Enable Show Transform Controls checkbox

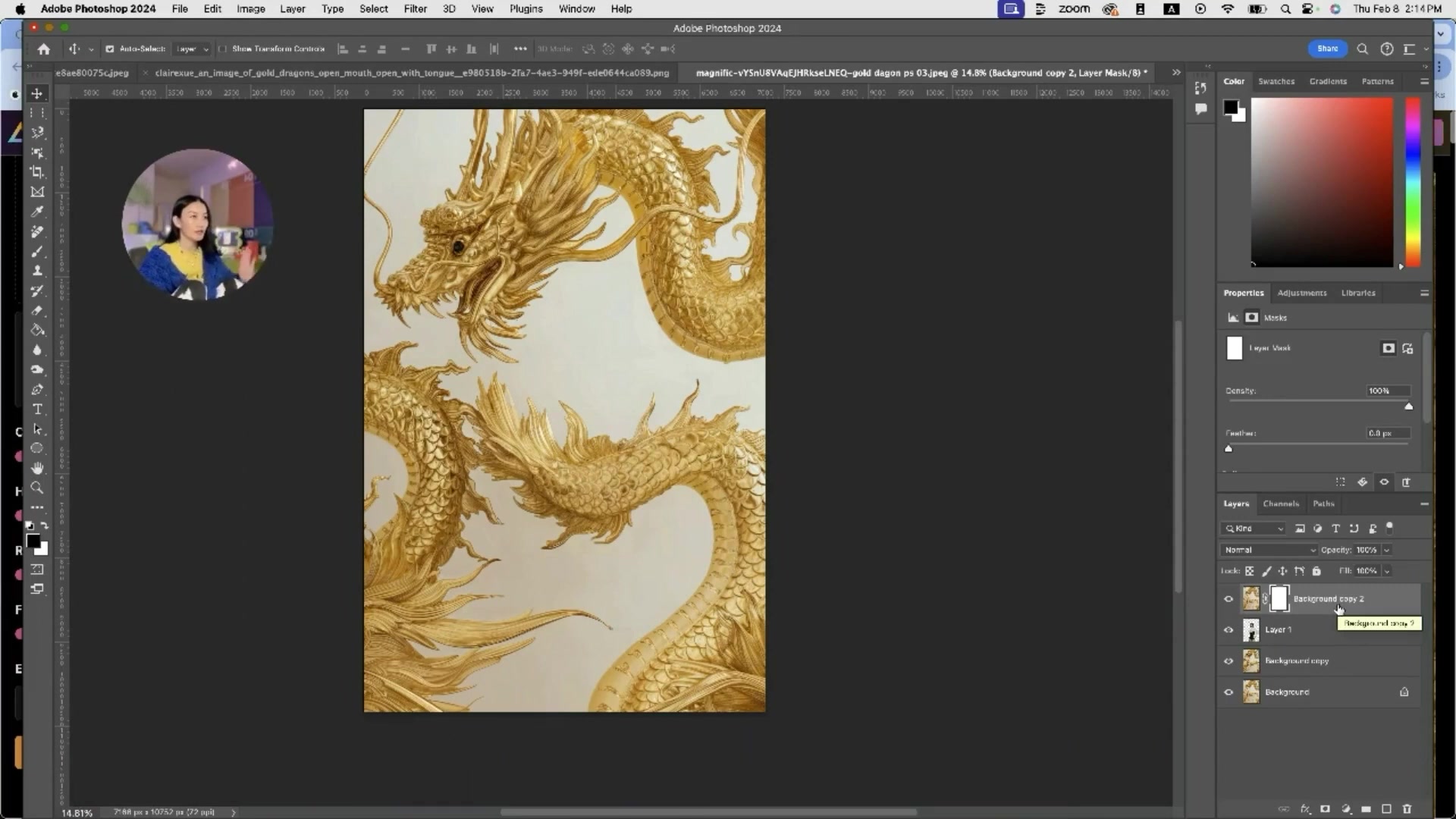tap(222, 49)
